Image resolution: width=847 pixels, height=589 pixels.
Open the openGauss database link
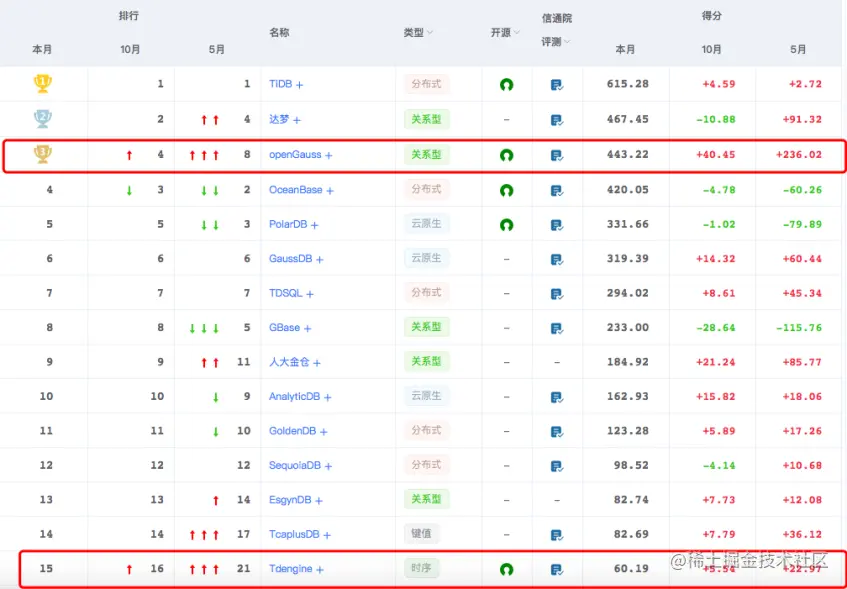[295, 155]
